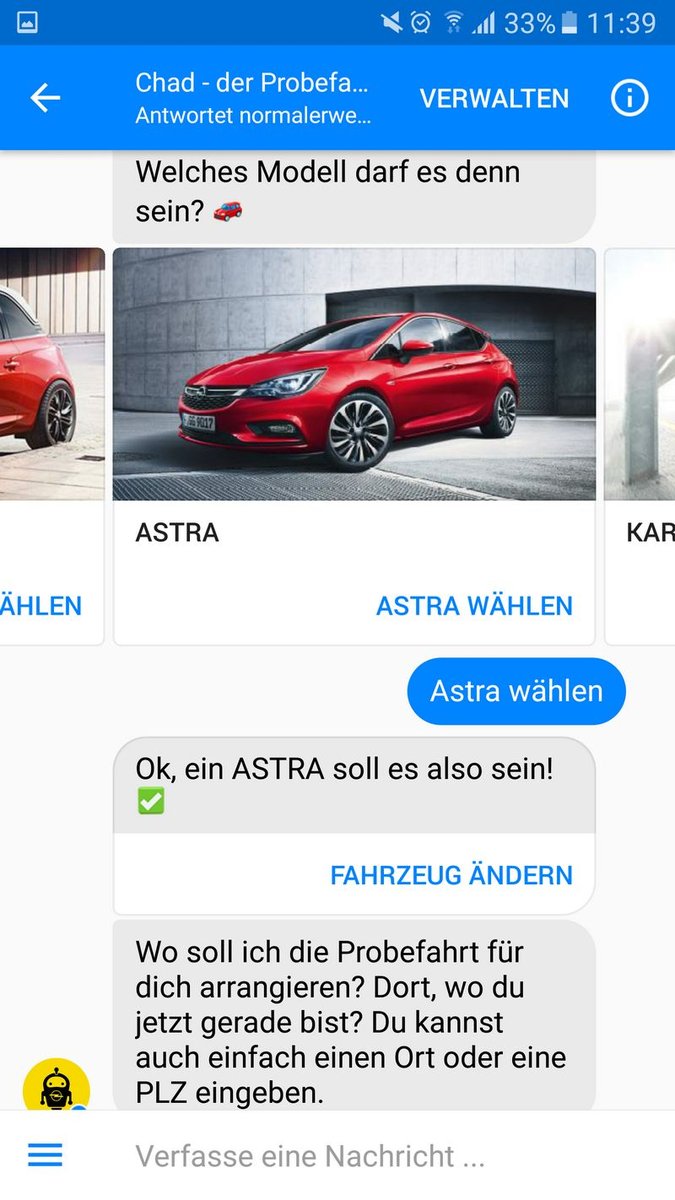Tap FAHRZEUG ÄNDERN to change the vehicle

[451, 875]
